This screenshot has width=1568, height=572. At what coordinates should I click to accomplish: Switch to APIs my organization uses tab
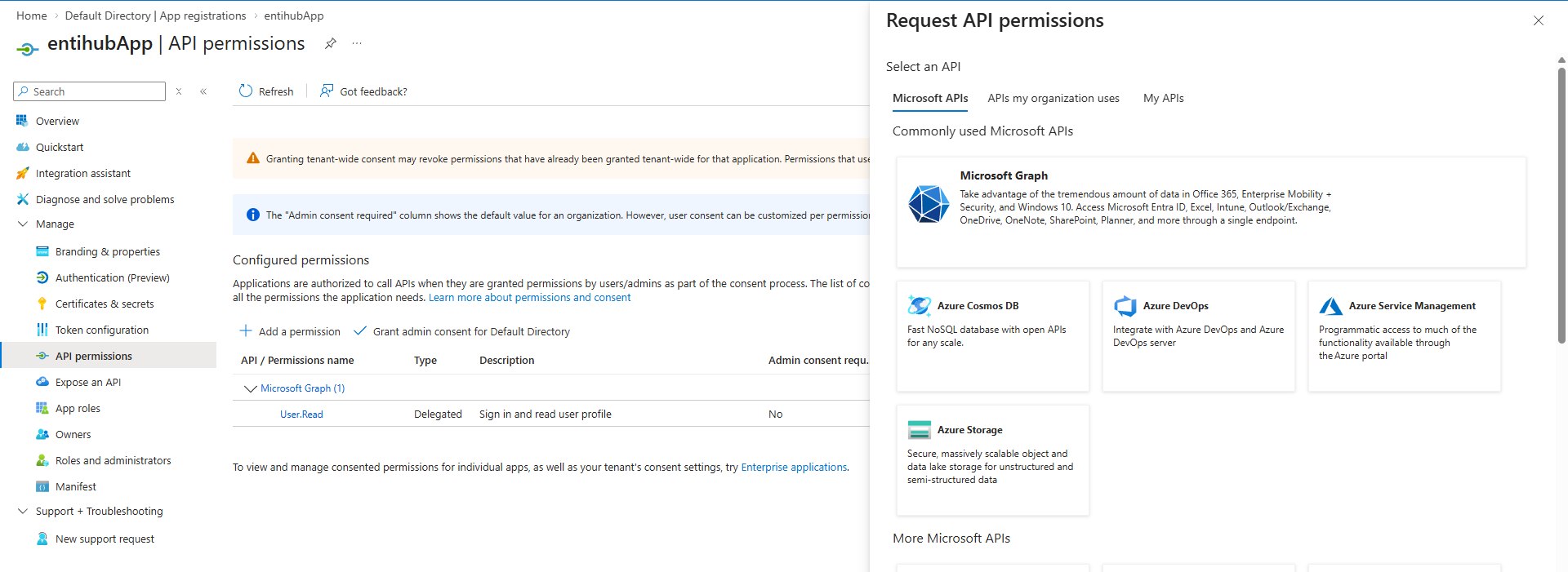tap(1053, 98)
